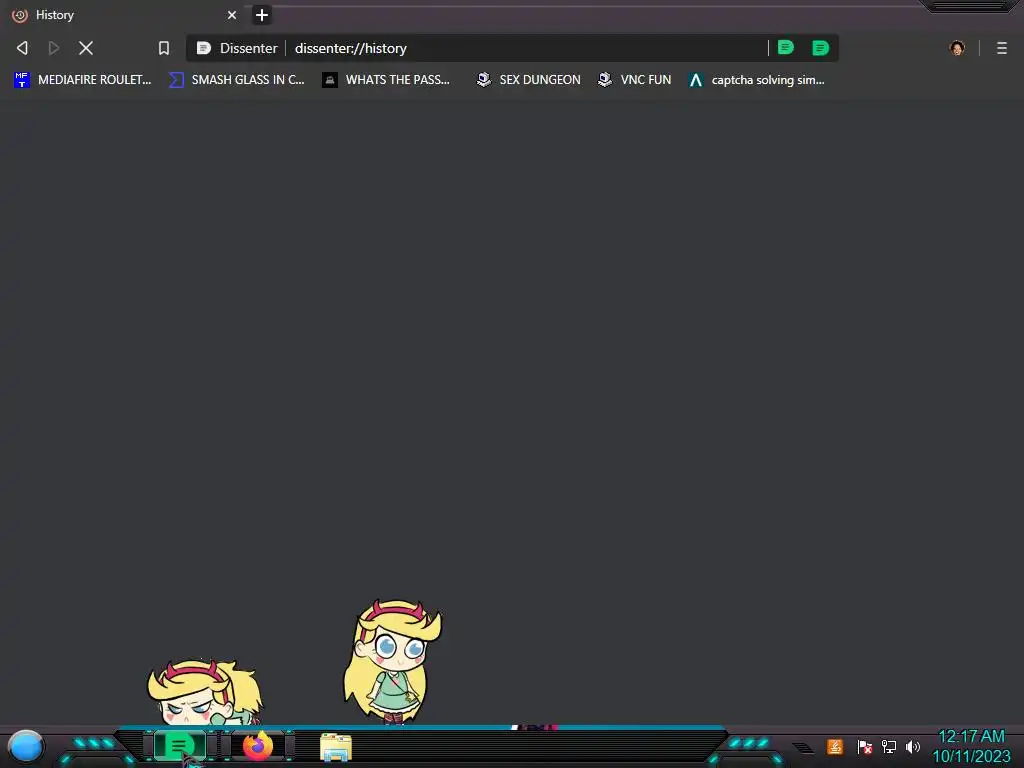Click the standing blonde cartoon girl
Image resolution: width=1024 pixels, height=768 pixels.
[392, 662]
